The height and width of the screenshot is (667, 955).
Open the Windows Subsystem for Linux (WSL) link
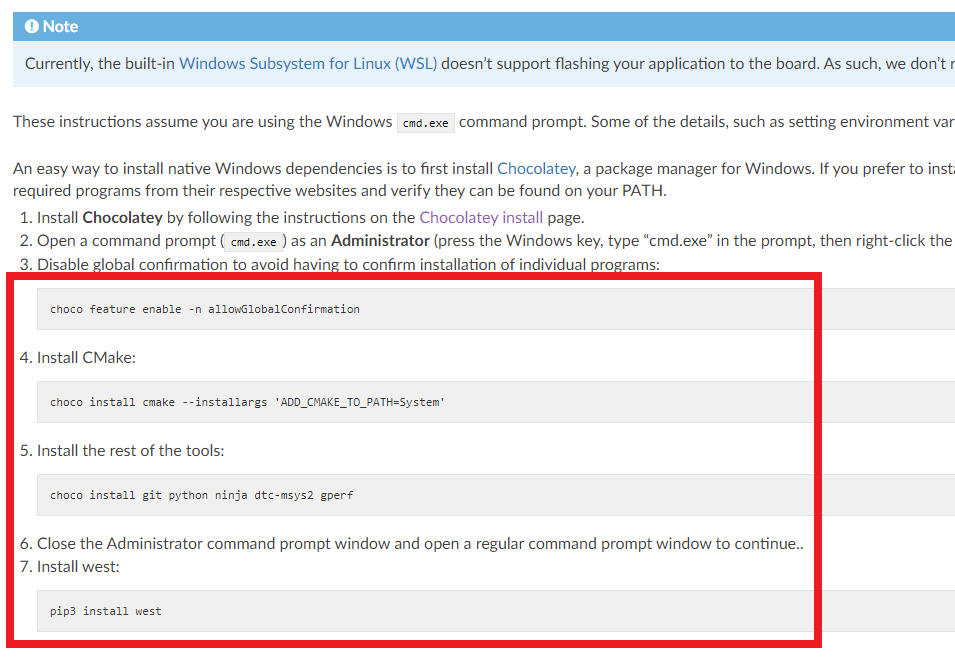tap(308, 63)
